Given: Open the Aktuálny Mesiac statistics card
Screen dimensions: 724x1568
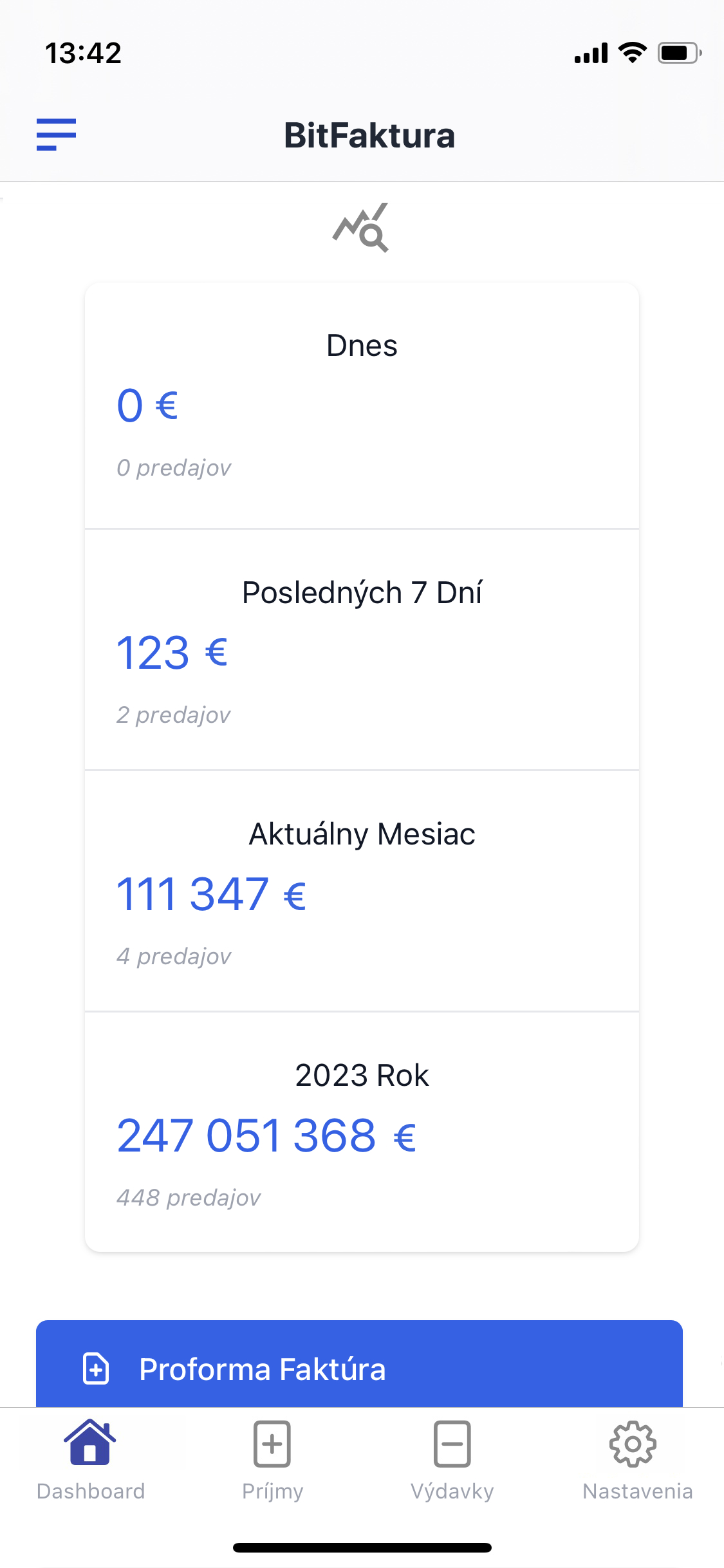Looking at the screenshot, I should 362,891.
